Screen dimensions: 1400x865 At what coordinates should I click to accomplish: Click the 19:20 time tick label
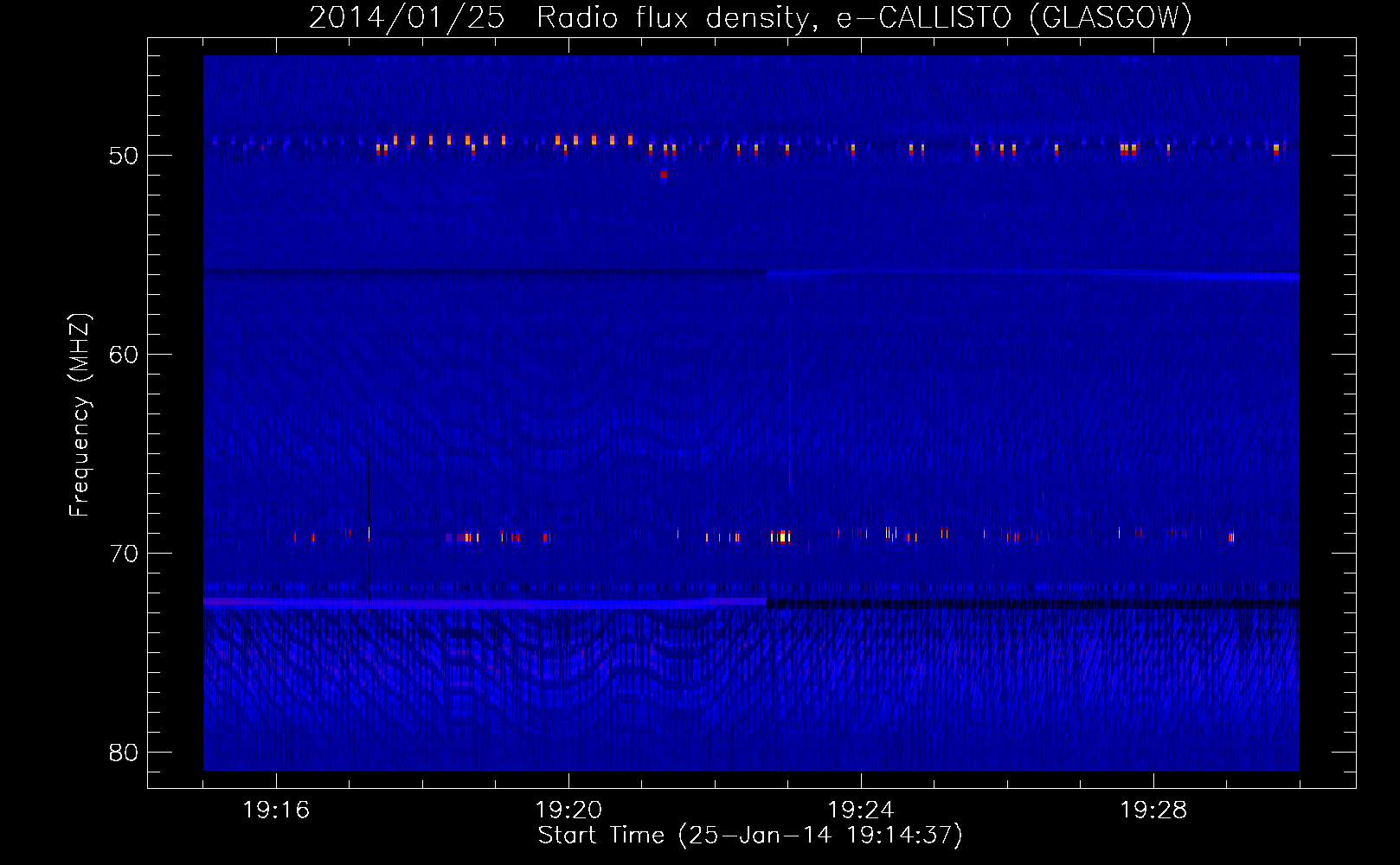[568, 811]
